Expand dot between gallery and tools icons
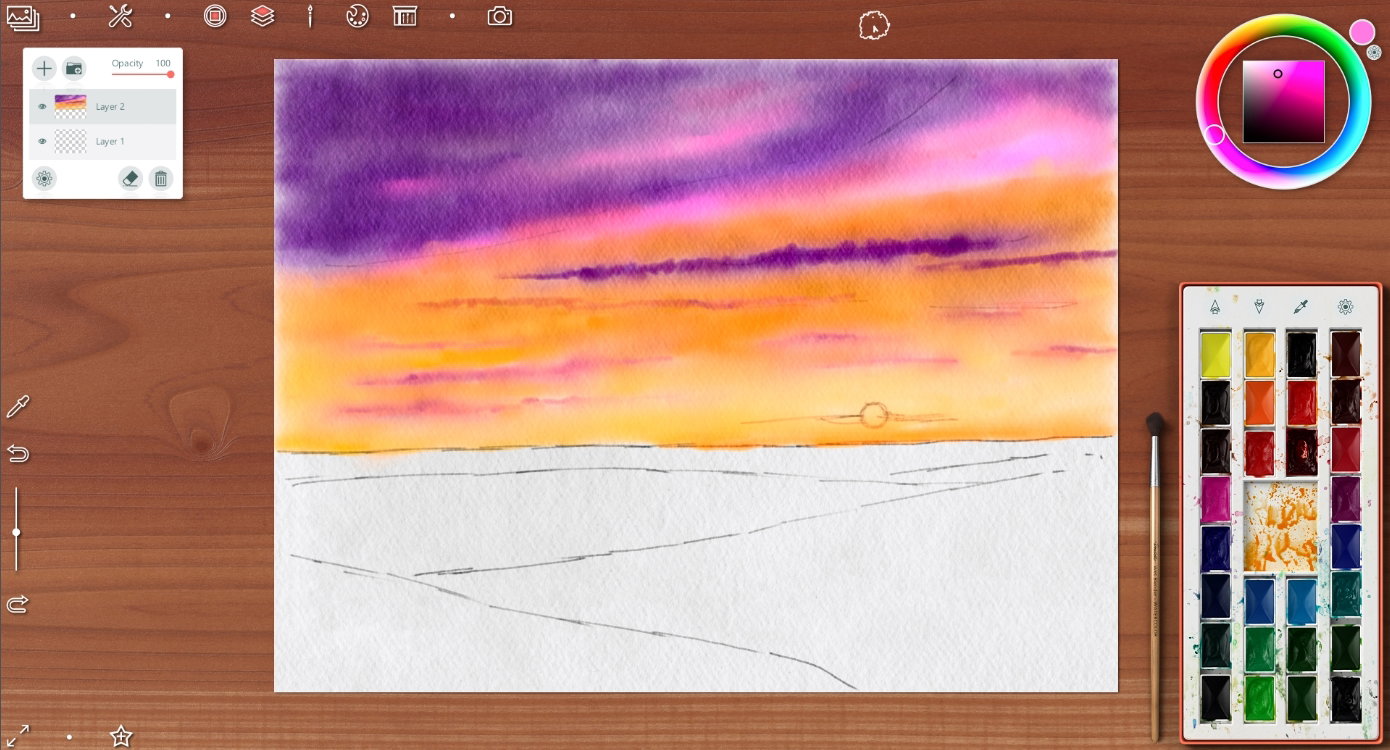The width and height of the screenshot is (1390, 750). coord(72,16)
